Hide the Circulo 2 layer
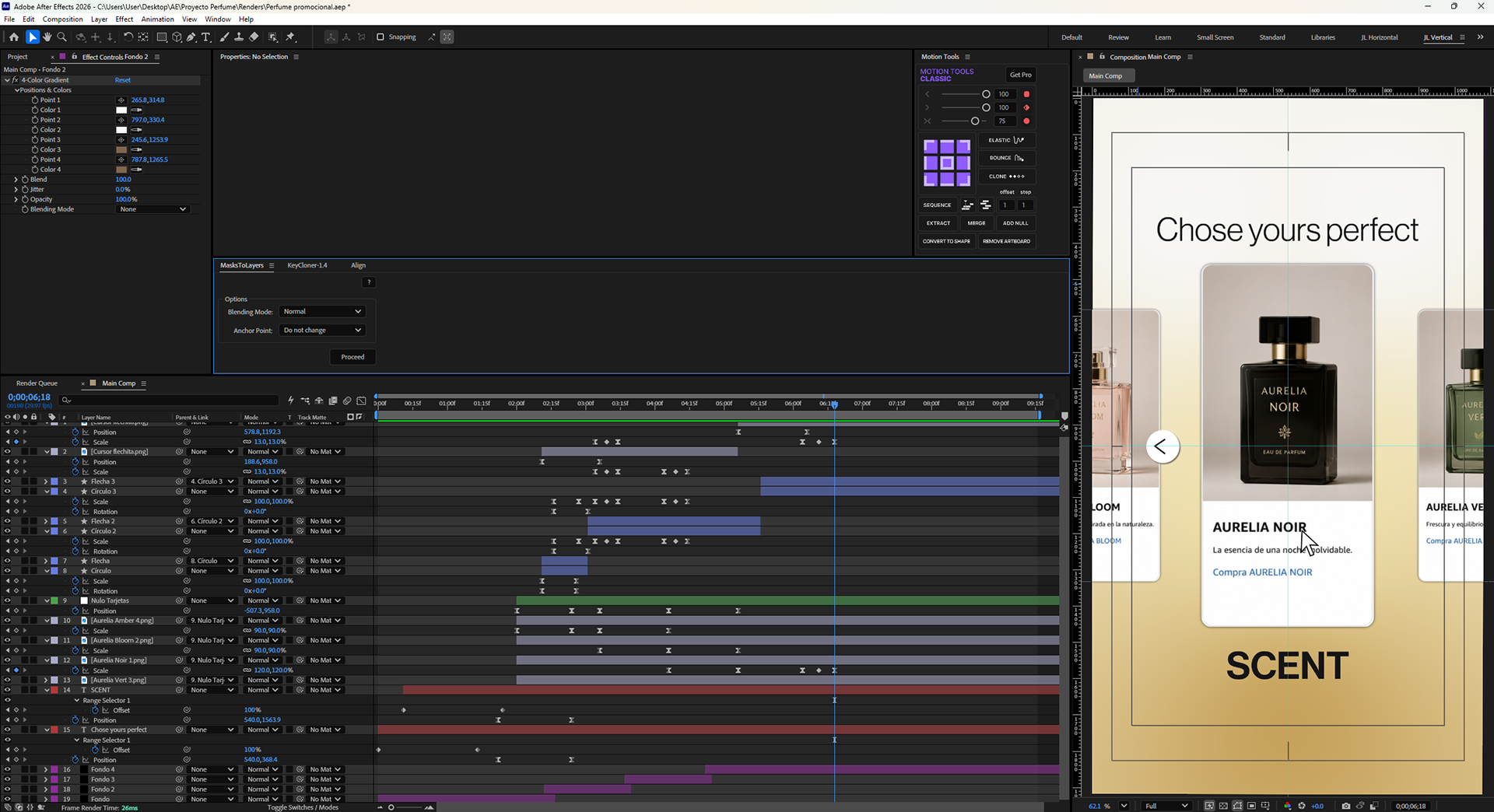 point(7,531)
